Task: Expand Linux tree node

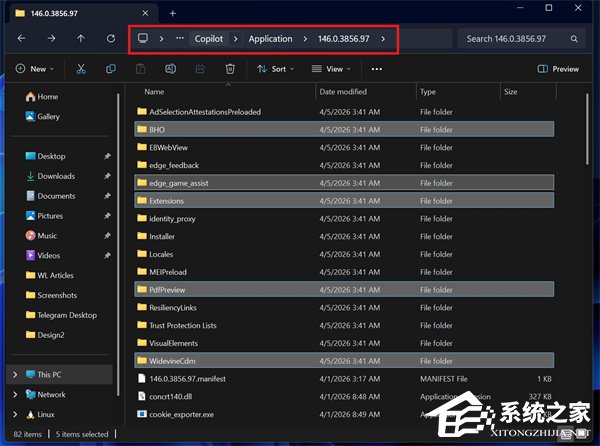Action: [x=15, y=414]
